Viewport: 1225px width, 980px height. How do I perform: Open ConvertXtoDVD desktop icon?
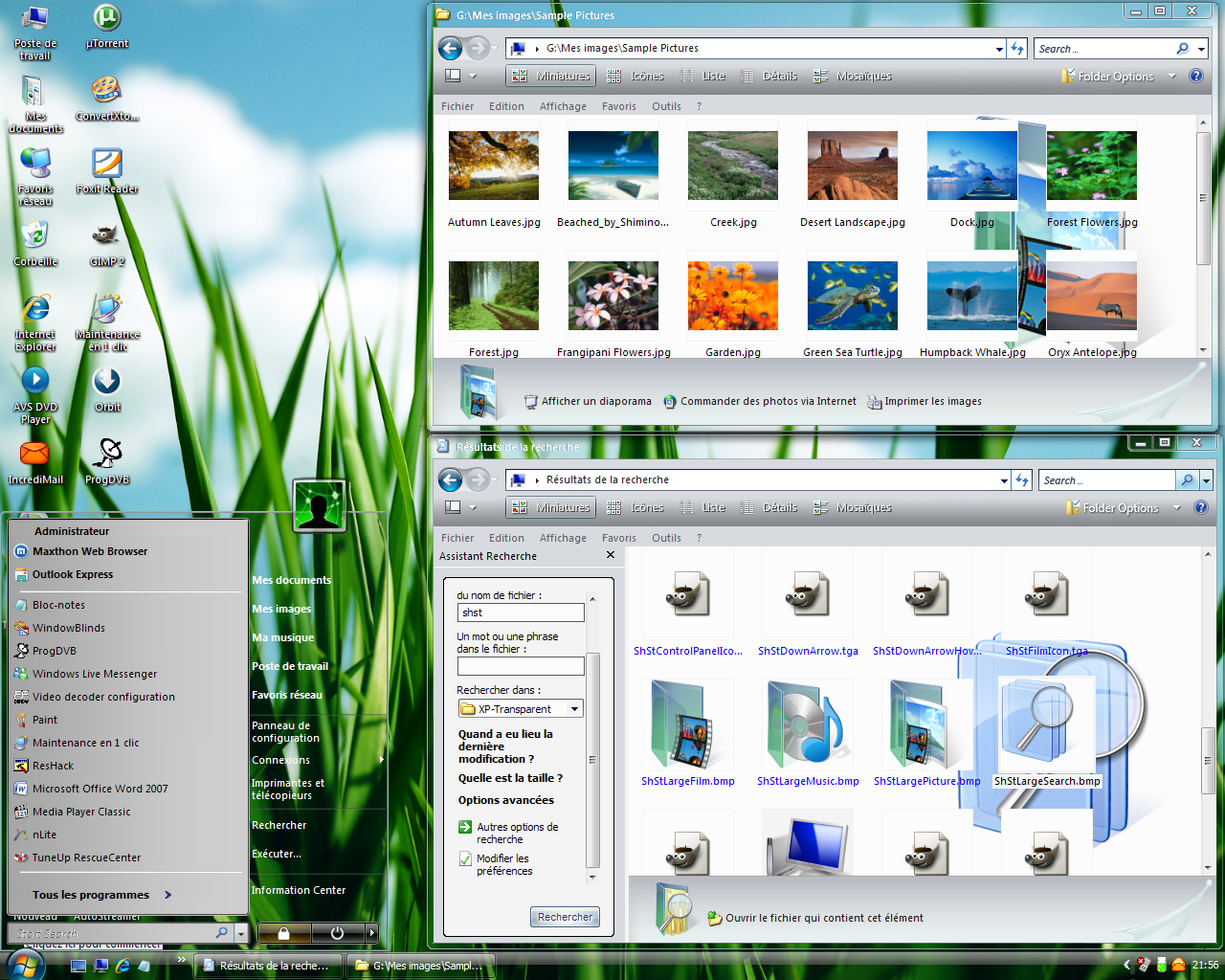coord(107,99)
